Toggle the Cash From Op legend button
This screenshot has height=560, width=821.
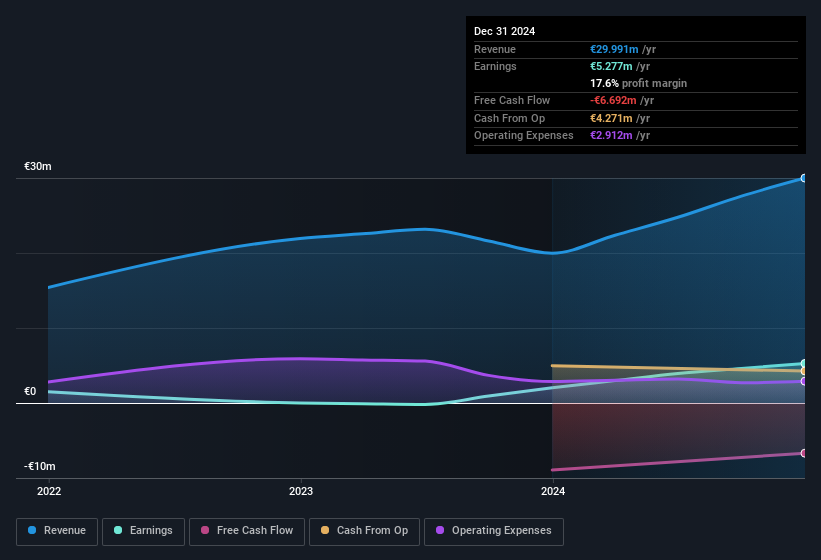(x=364, y=531)
